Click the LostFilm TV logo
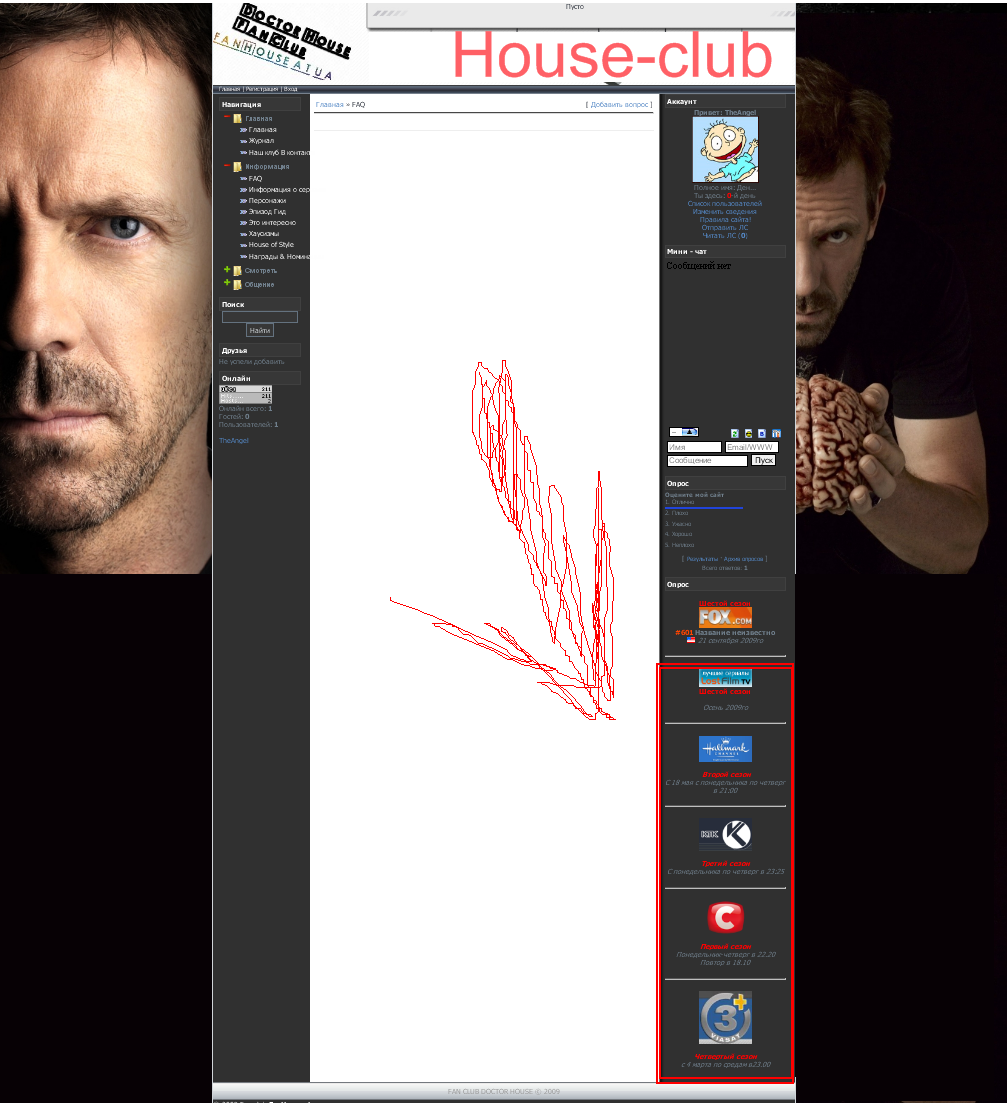This screenshot has width=1007, height=1103. click(x=725, y=678)
